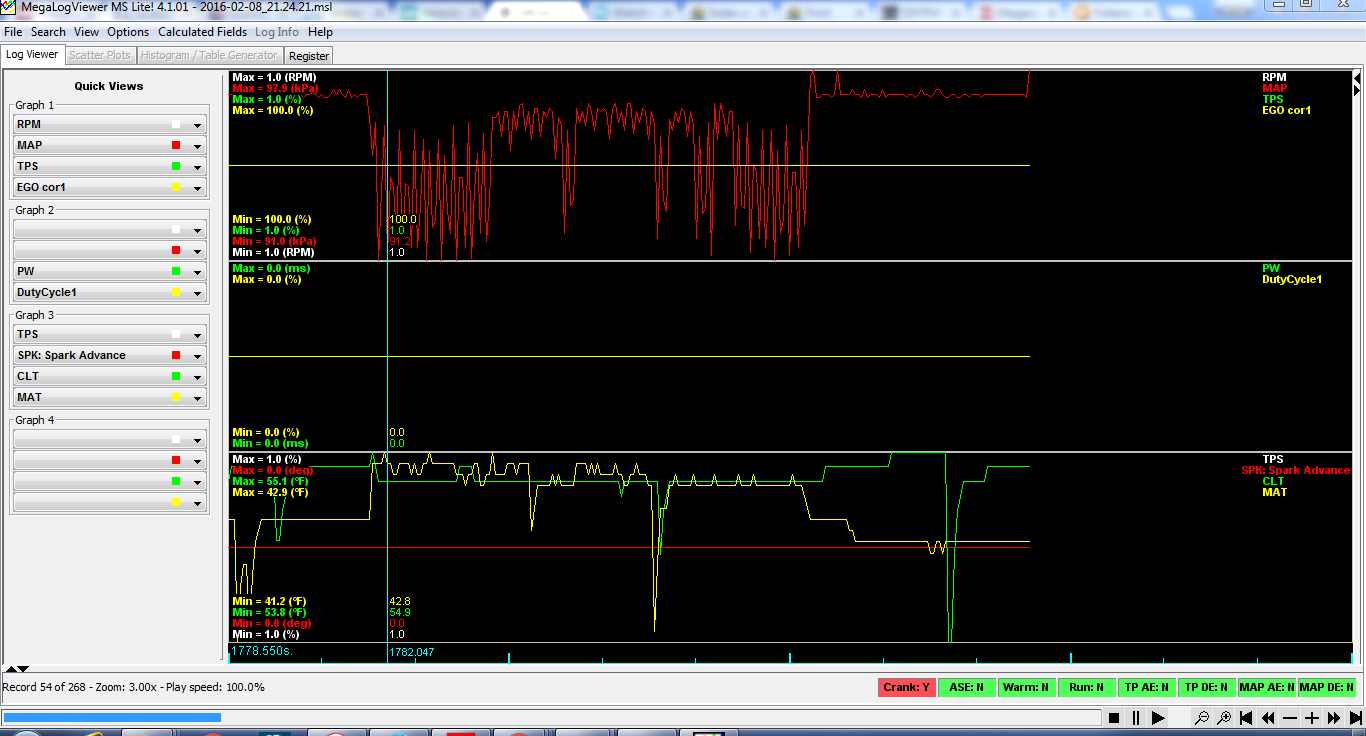
Task: Switch to the Register tab
Action: pos(309,56)
